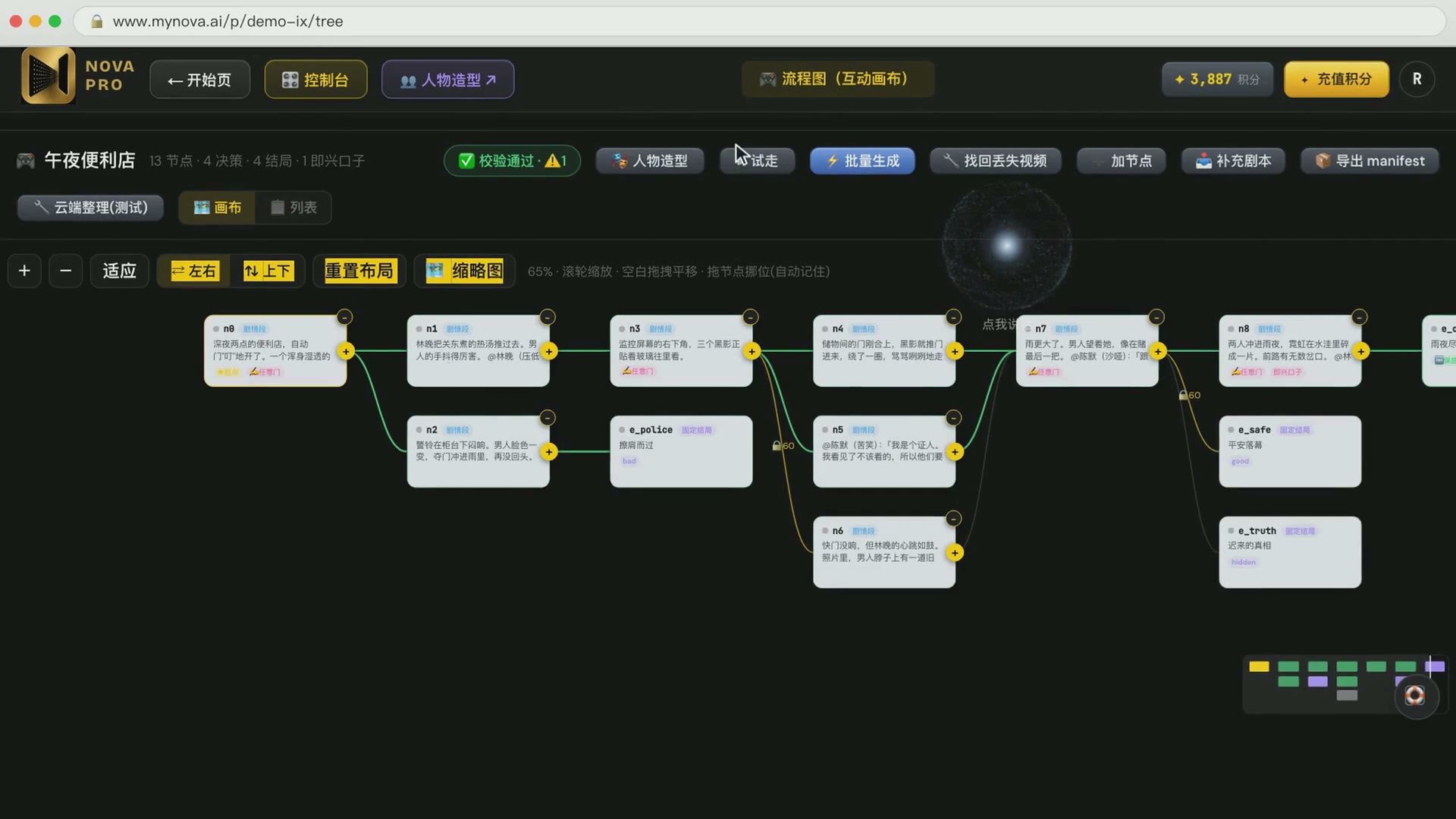Image resolution: width=1456 pixels, height=819 pixels.
Task: Zoom out with the minus button
Action: pos(65,271)
